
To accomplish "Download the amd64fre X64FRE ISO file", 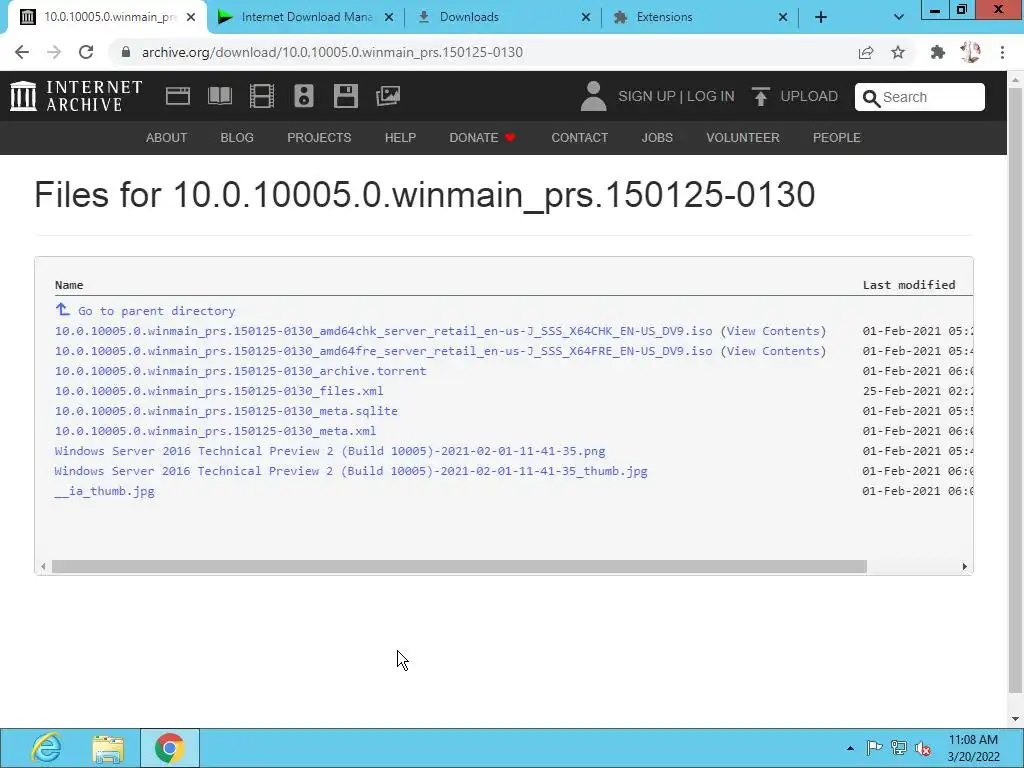I will 383,351.
